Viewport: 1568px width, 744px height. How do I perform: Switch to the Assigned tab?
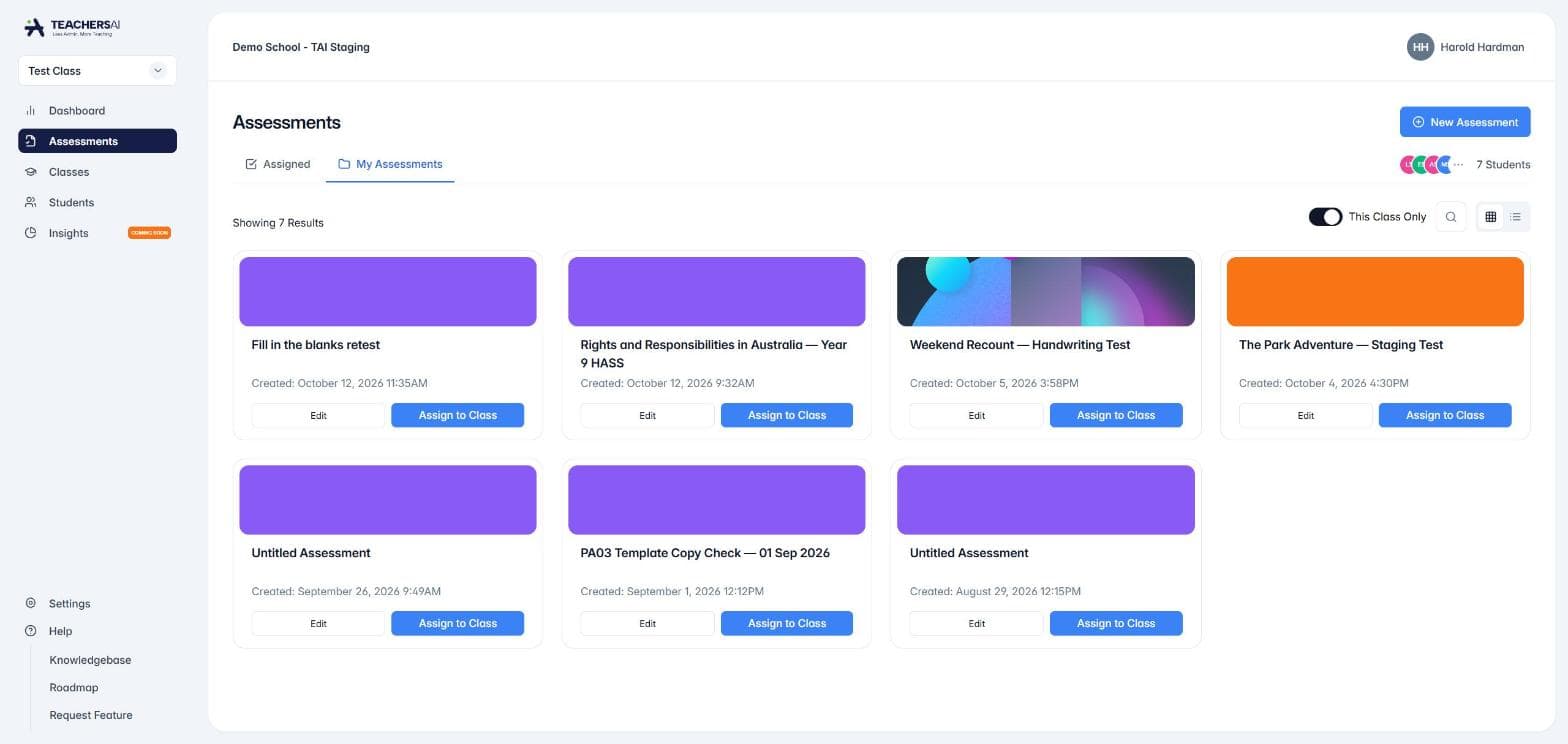[x=278, y=164]
